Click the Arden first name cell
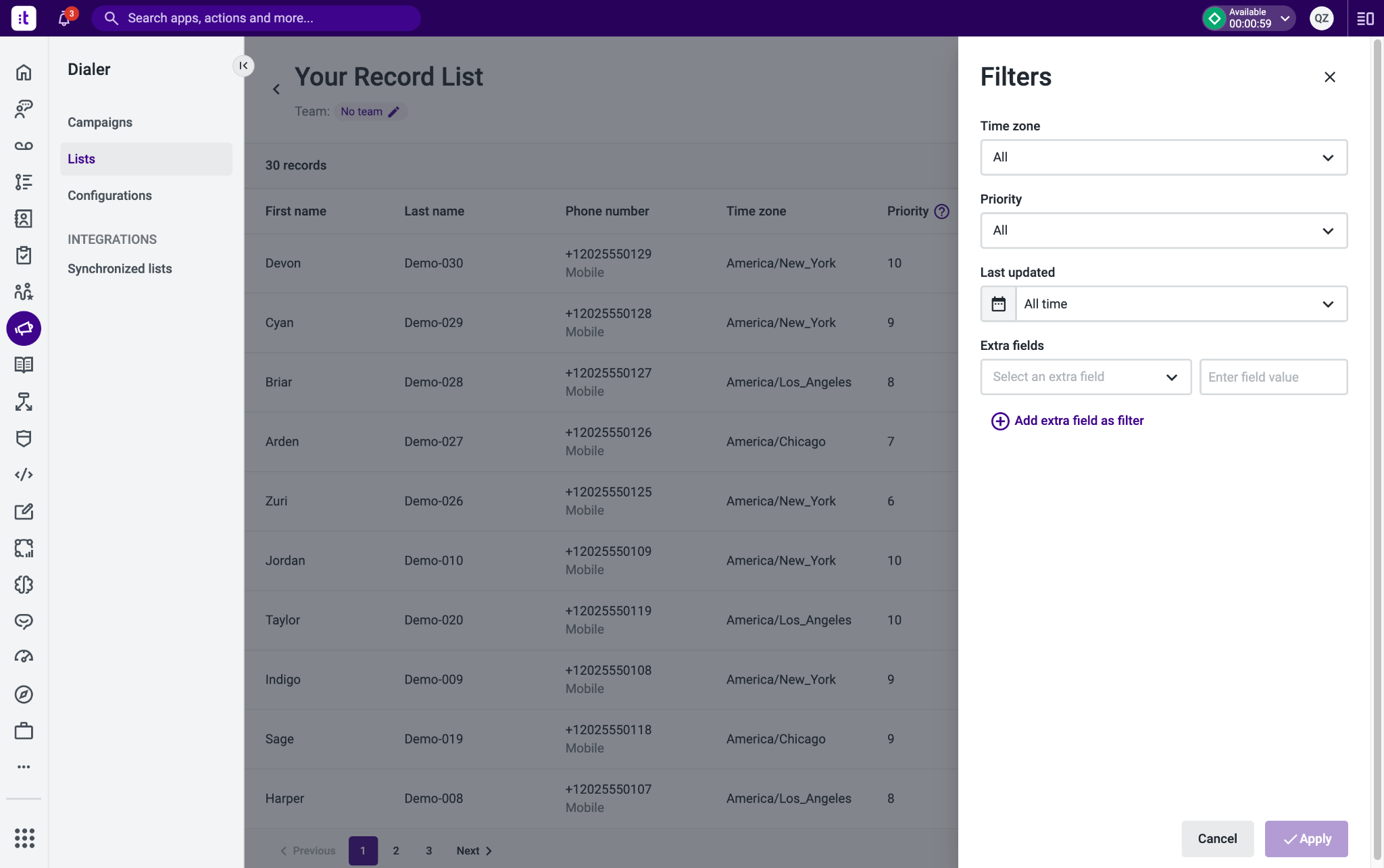Image resolution: width=1384 pixels, height=868 pixels. (x=282, y=442)
